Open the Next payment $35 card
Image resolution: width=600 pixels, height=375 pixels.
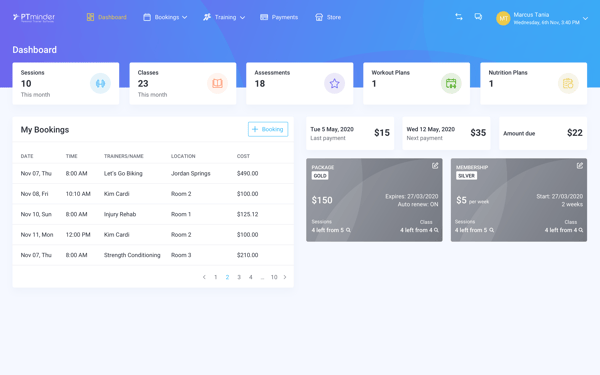(446, 133)
